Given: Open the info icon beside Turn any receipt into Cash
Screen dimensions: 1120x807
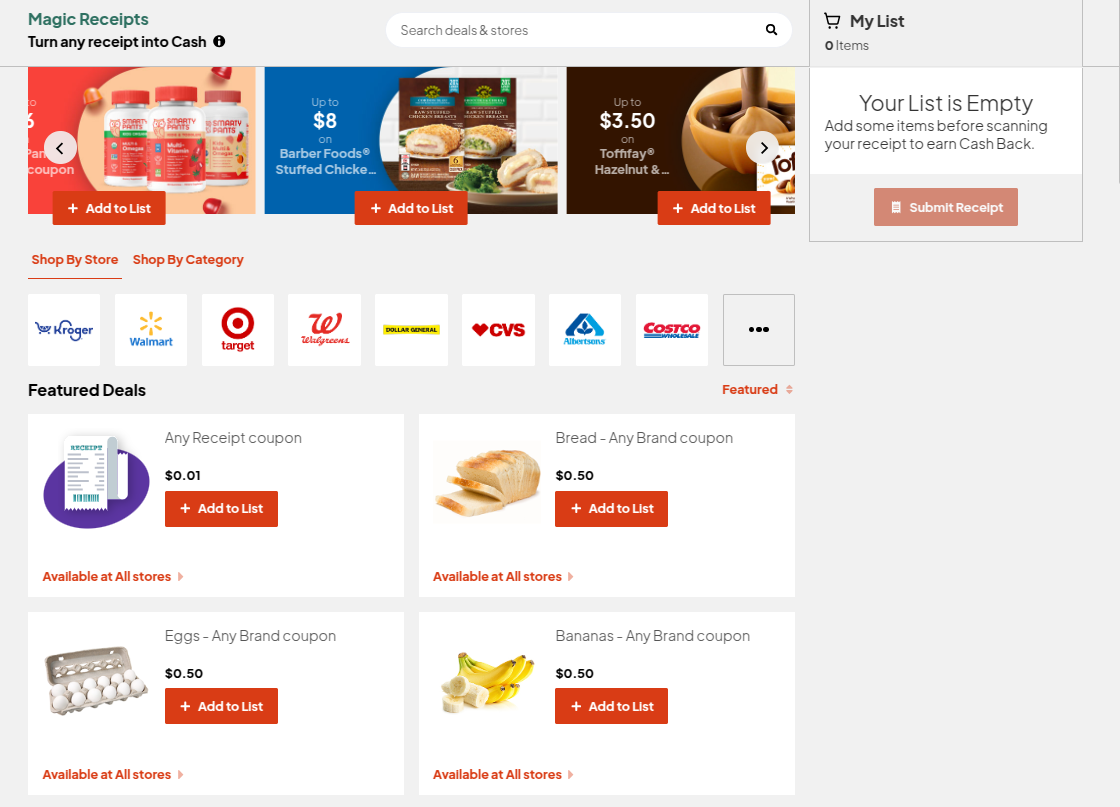Looking at the screenshot, I should click(219, 41).
